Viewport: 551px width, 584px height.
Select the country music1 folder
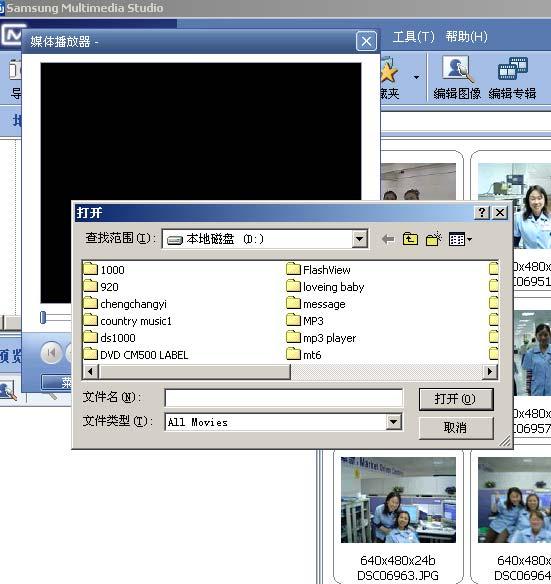[x=127, y=321]
